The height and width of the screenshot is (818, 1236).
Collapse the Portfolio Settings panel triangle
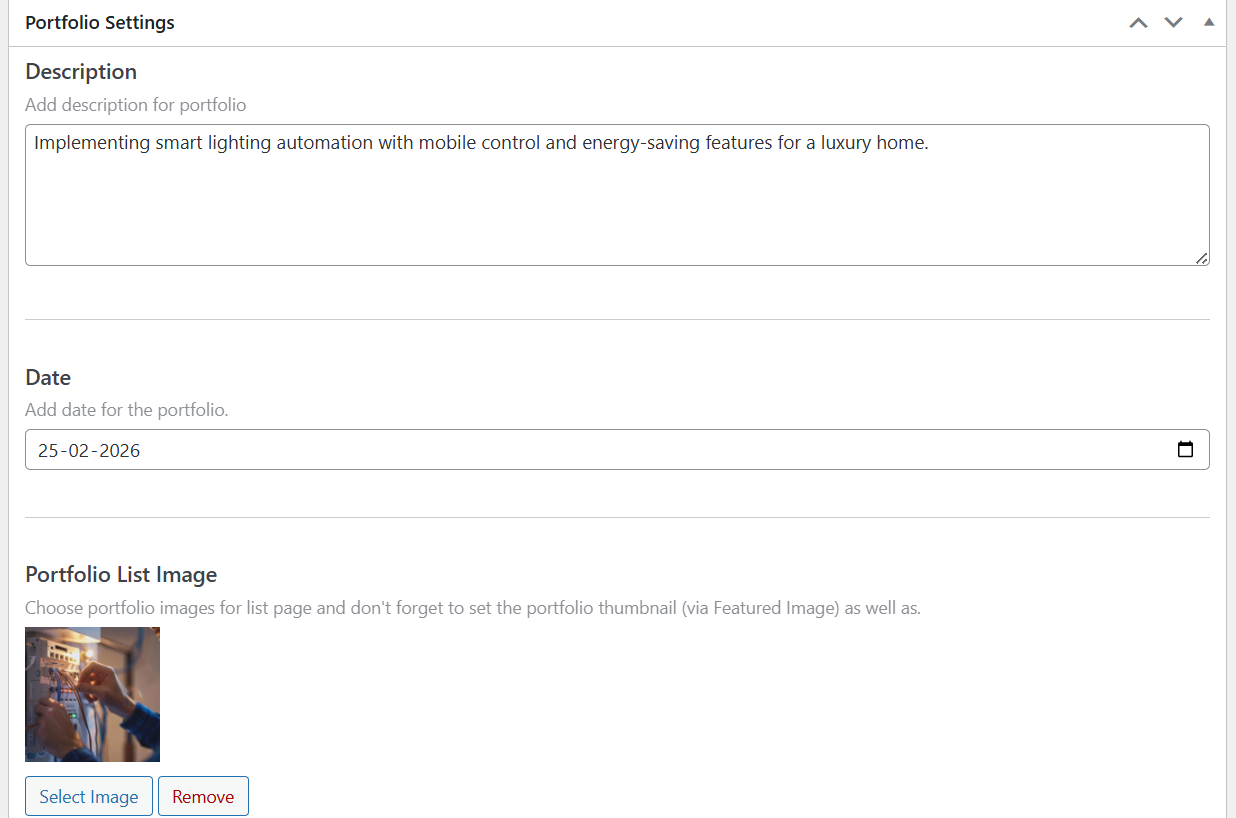(x=1208, y=22)
